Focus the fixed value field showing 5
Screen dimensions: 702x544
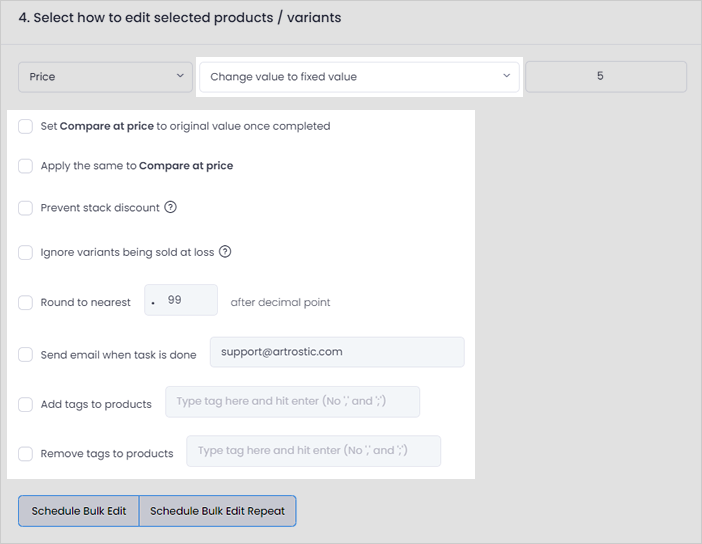click(606, 77)
